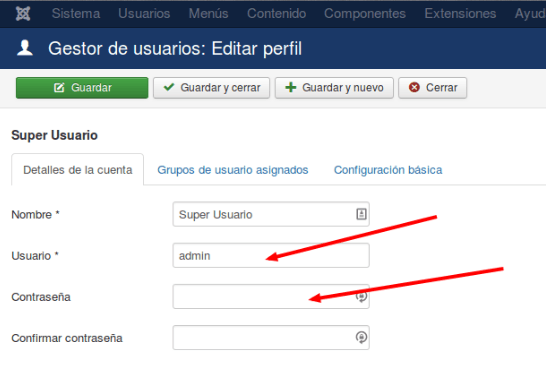The width and height of the screenshot is (546, 366).
Task: Click Guardar y cerrar button
Action: tap(212, 88)
